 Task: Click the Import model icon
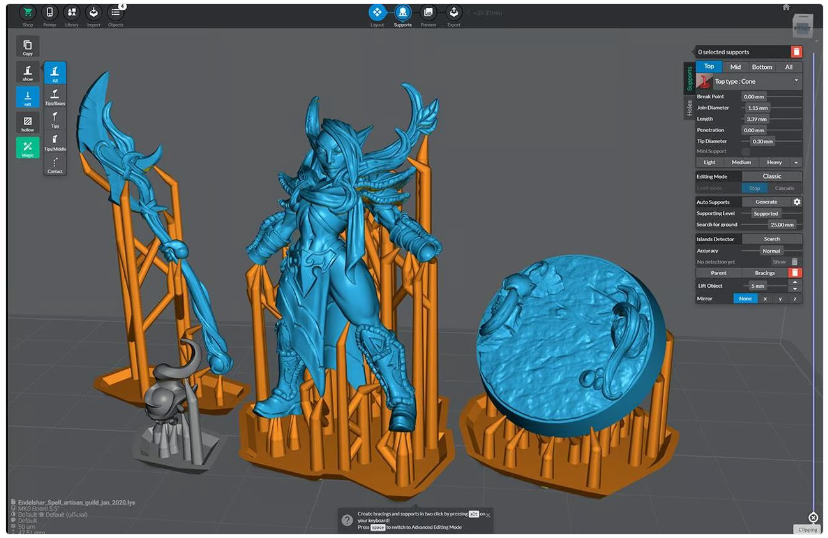click(93, 13)
